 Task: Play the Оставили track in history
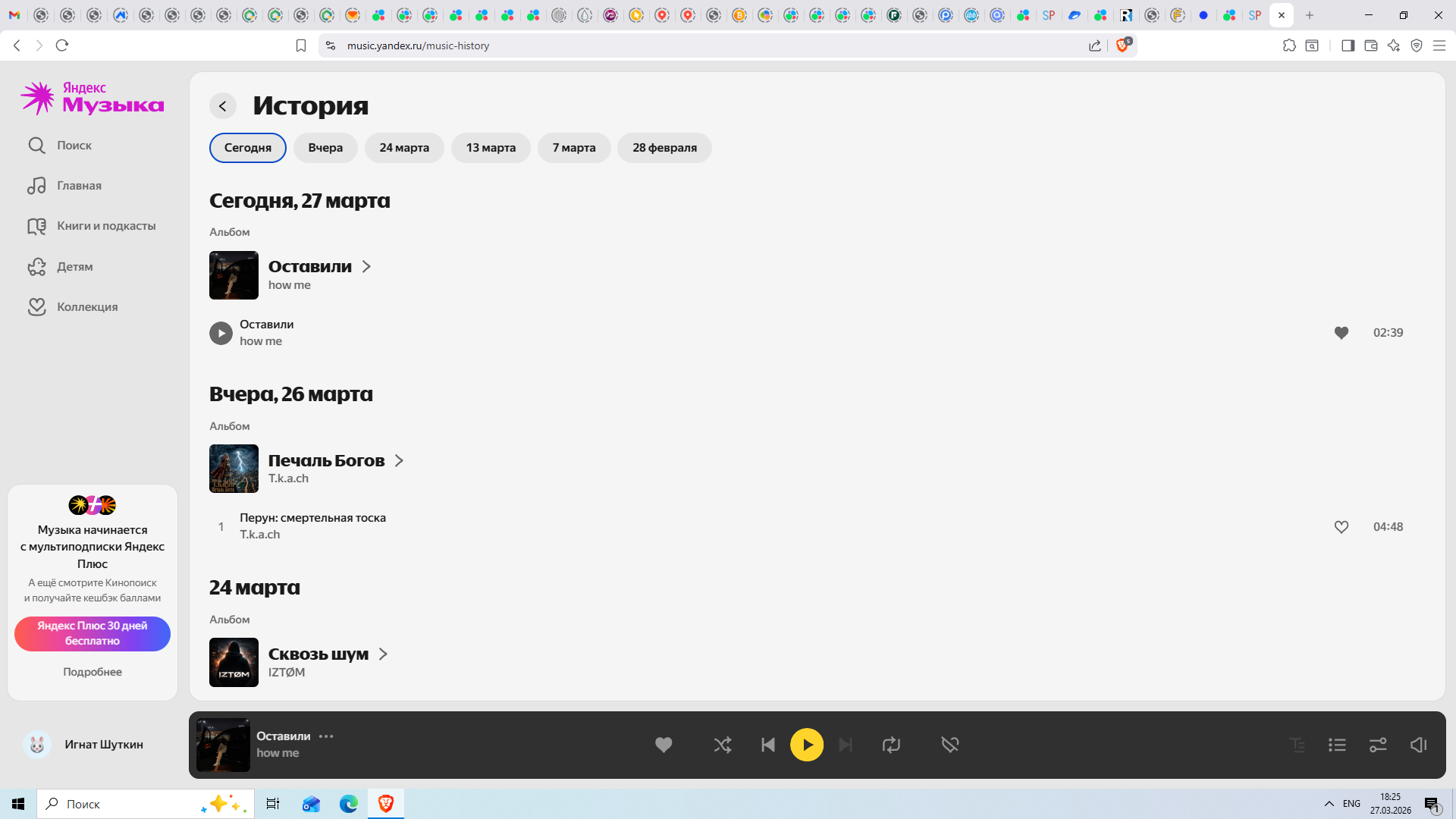(x=221, y=333)
